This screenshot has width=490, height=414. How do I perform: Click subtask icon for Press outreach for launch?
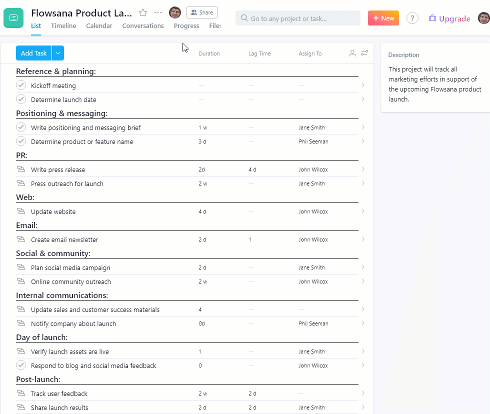click(21, 183)
